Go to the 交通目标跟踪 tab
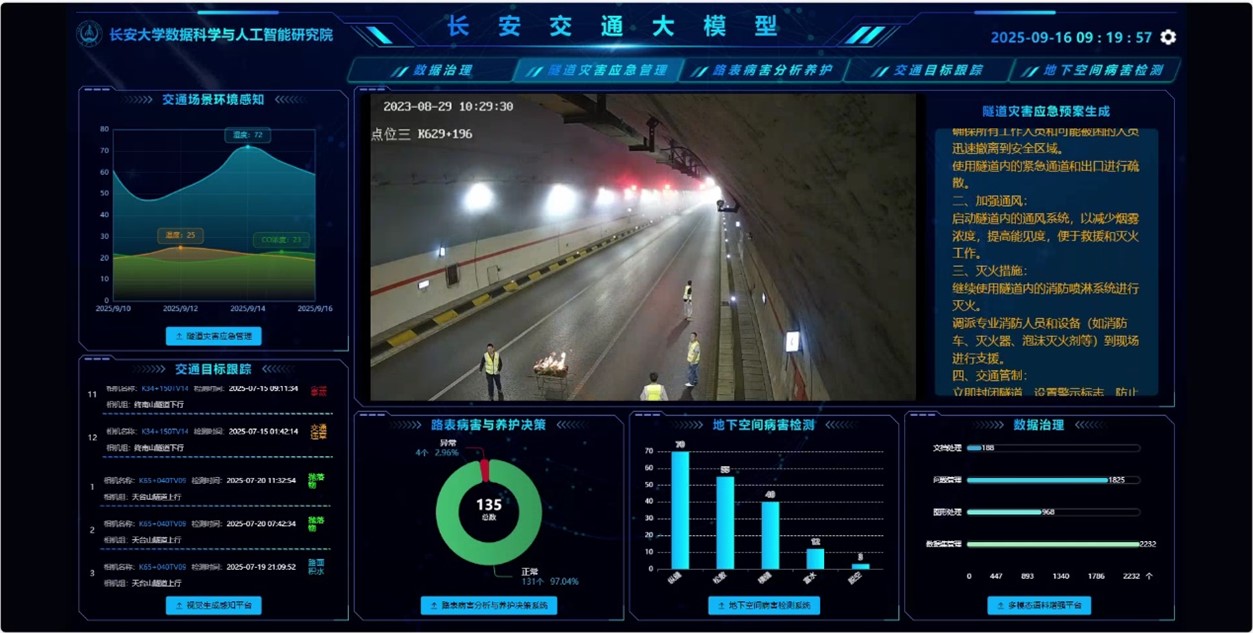The width and height of the screenshot is (1253, 633). [x=929, y=70]
